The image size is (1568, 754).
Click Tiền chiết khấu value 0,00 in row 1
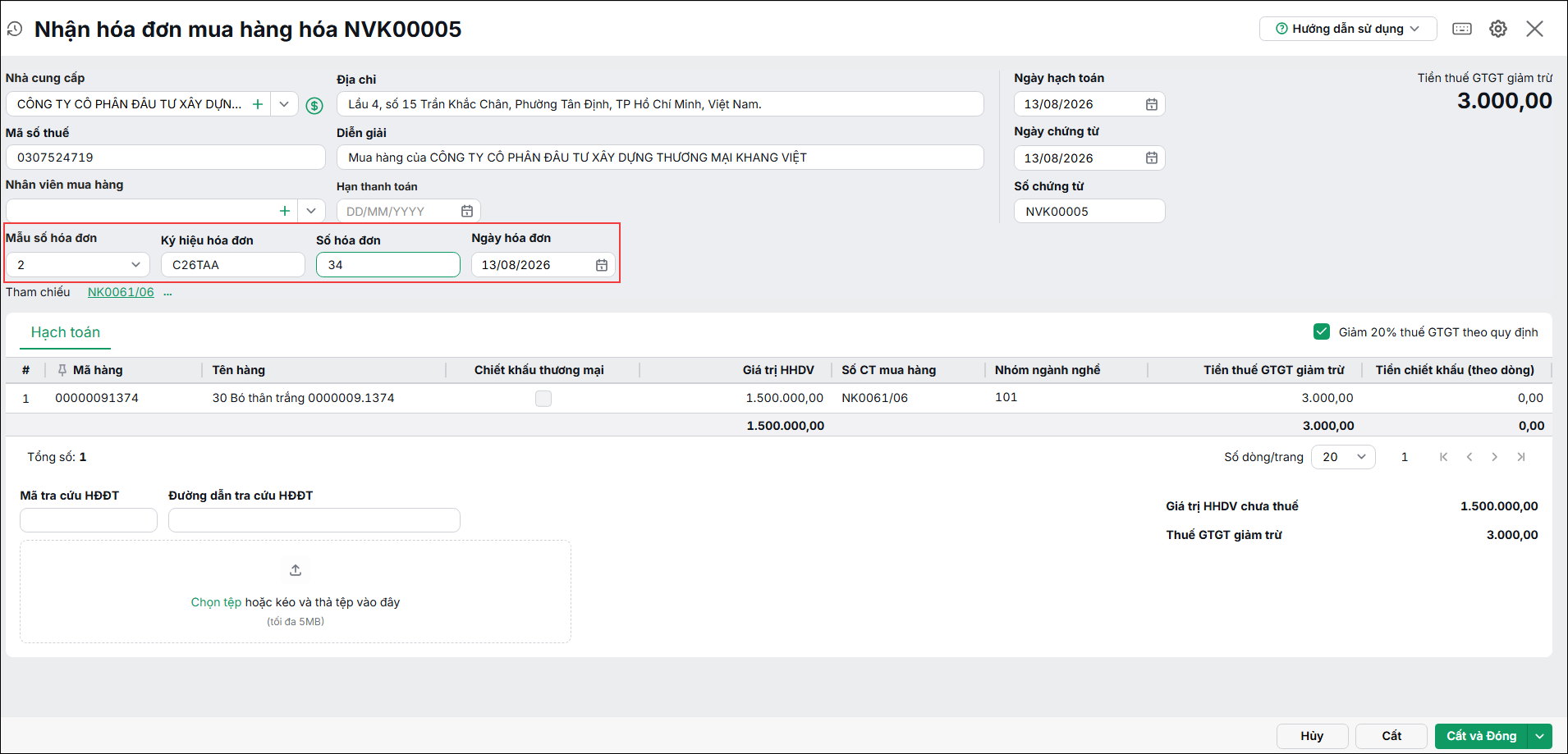point(1531,398)
